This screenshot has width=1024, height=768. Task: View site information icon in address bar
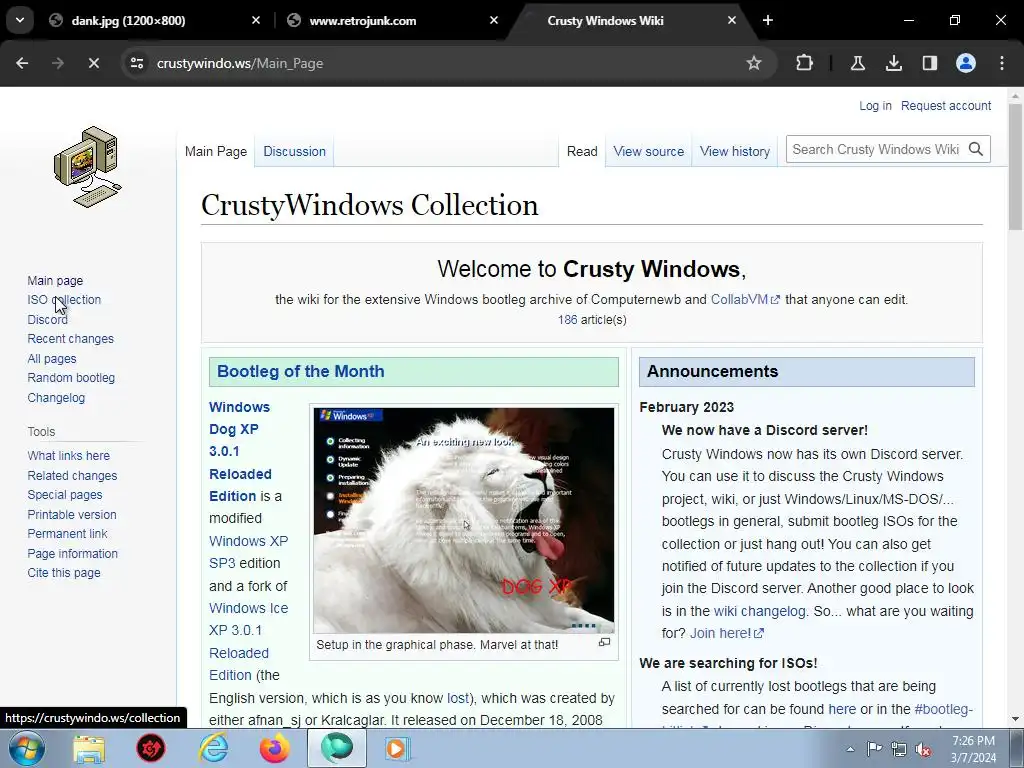[x=136, y=63]
